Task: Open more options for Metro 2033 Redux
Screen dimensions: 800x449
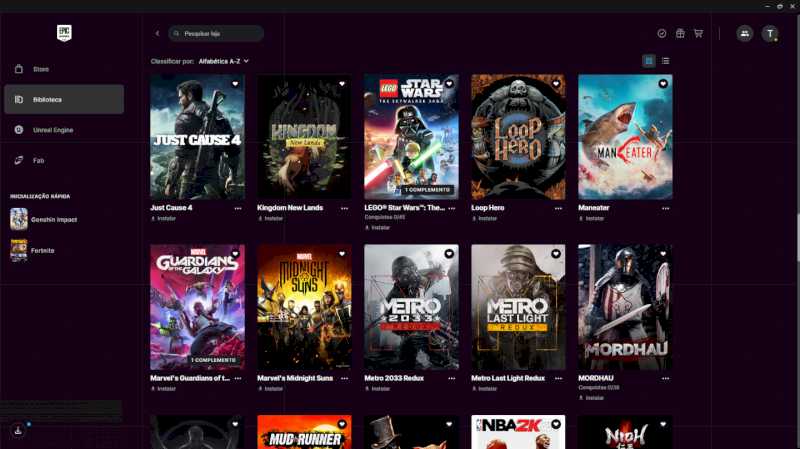Action: (451, 378)
